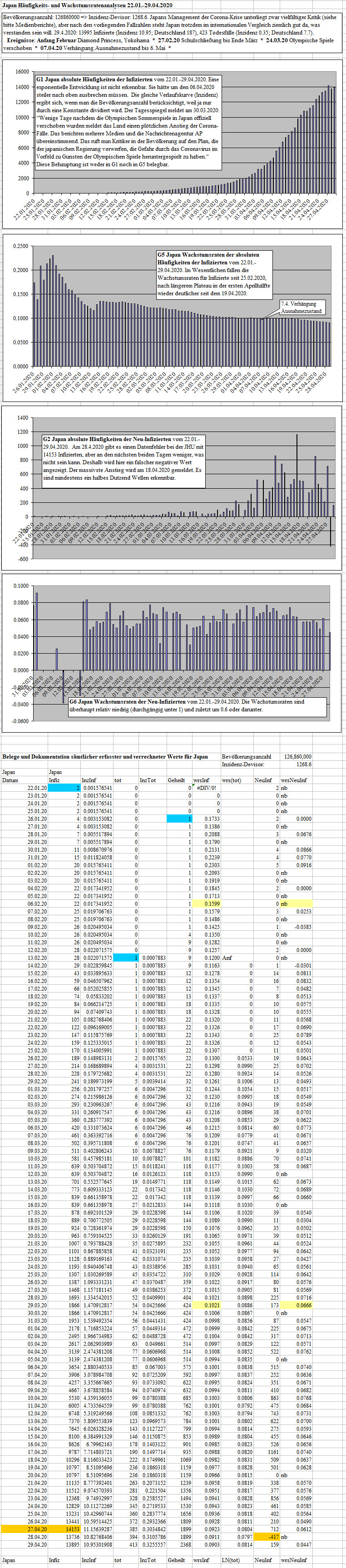Click the 'InzInf' header at table top
Image resolution: width=346 pixels, height=1568 pixels.
coord(88,780)
